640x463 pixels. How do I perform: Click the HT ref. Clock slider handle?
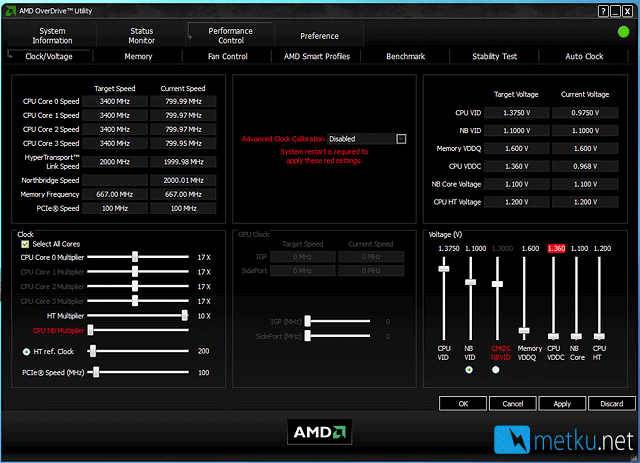tap(93, 351)
